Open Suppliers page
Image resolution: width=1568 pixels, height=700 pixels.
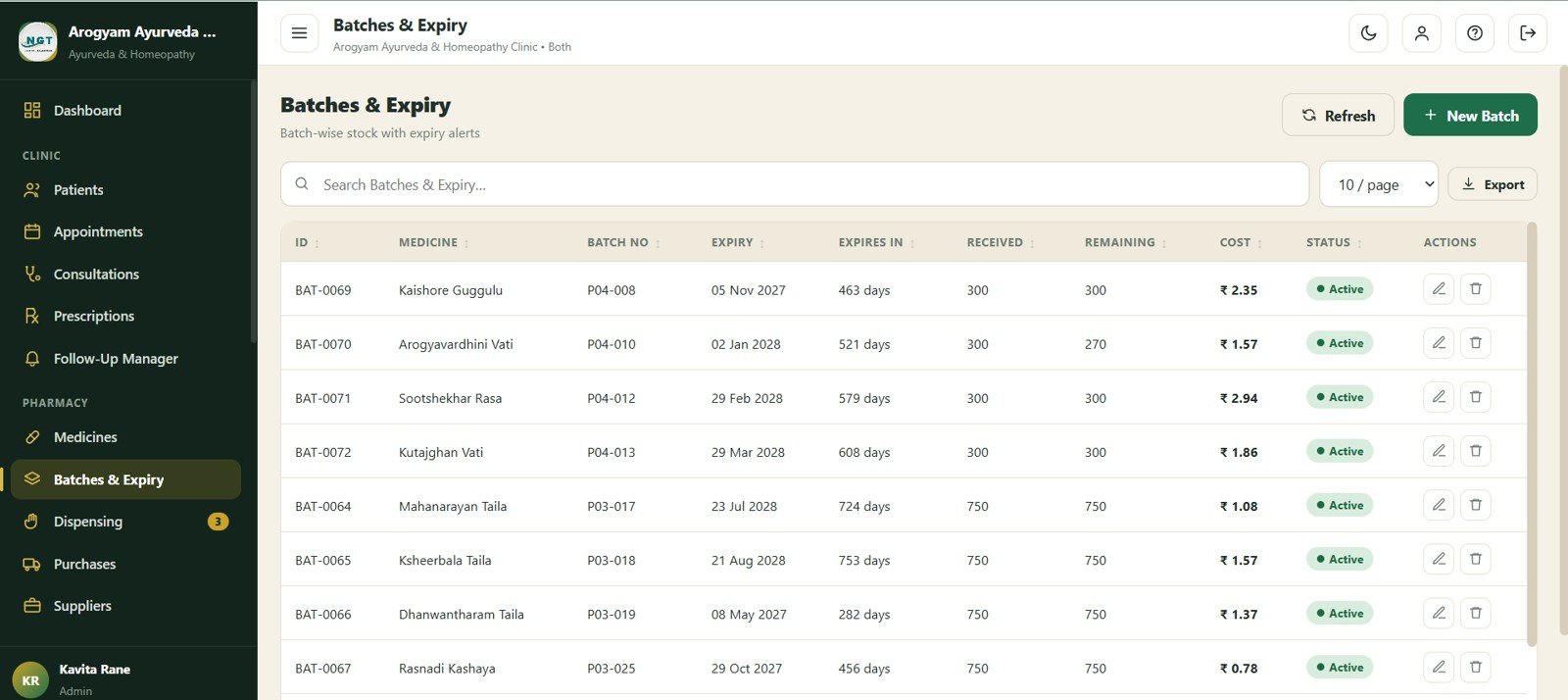[125, 606]
